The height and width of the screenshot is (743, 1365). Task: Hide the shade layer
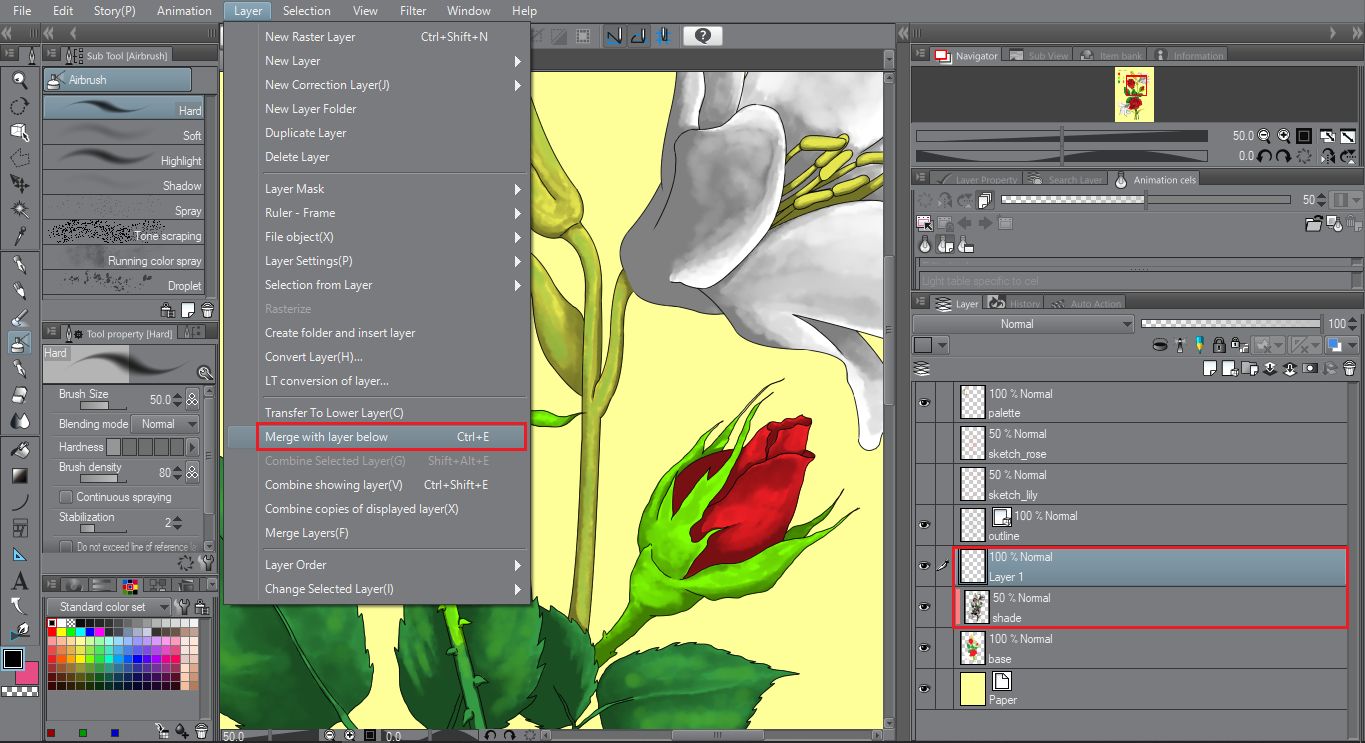(924, 607)
